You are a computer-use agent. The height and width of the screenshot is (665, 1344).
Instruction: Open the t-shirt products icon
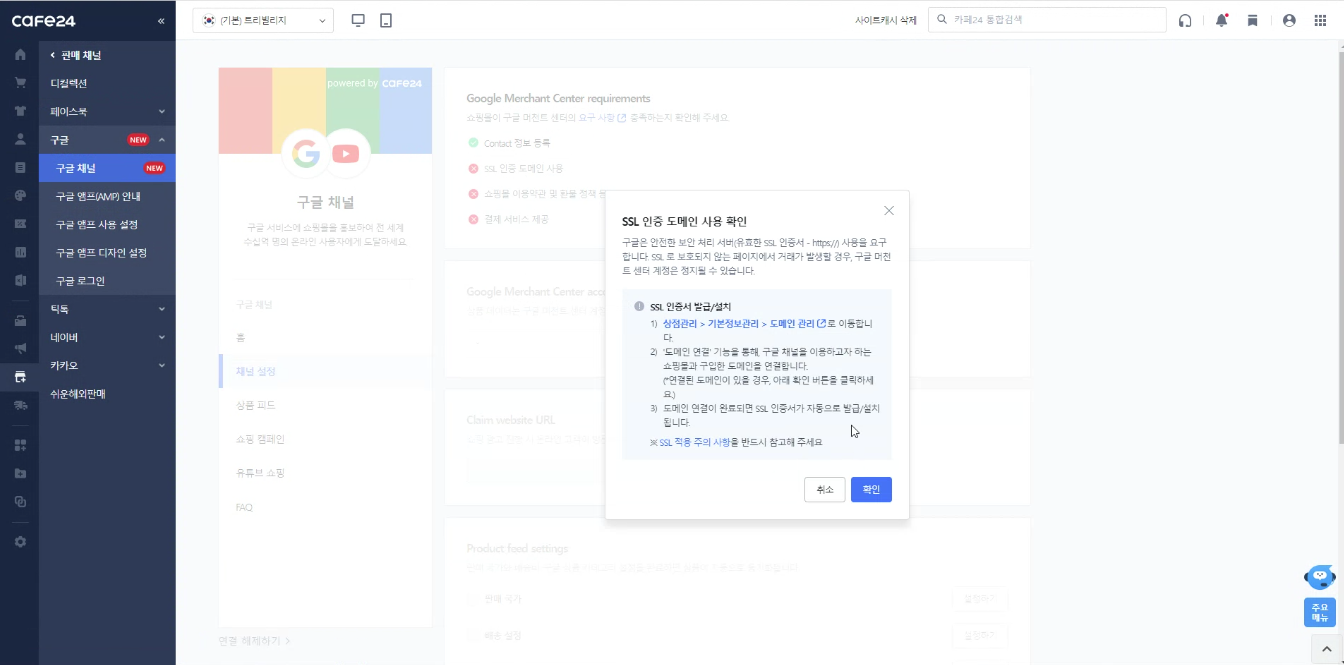(20, 111)
